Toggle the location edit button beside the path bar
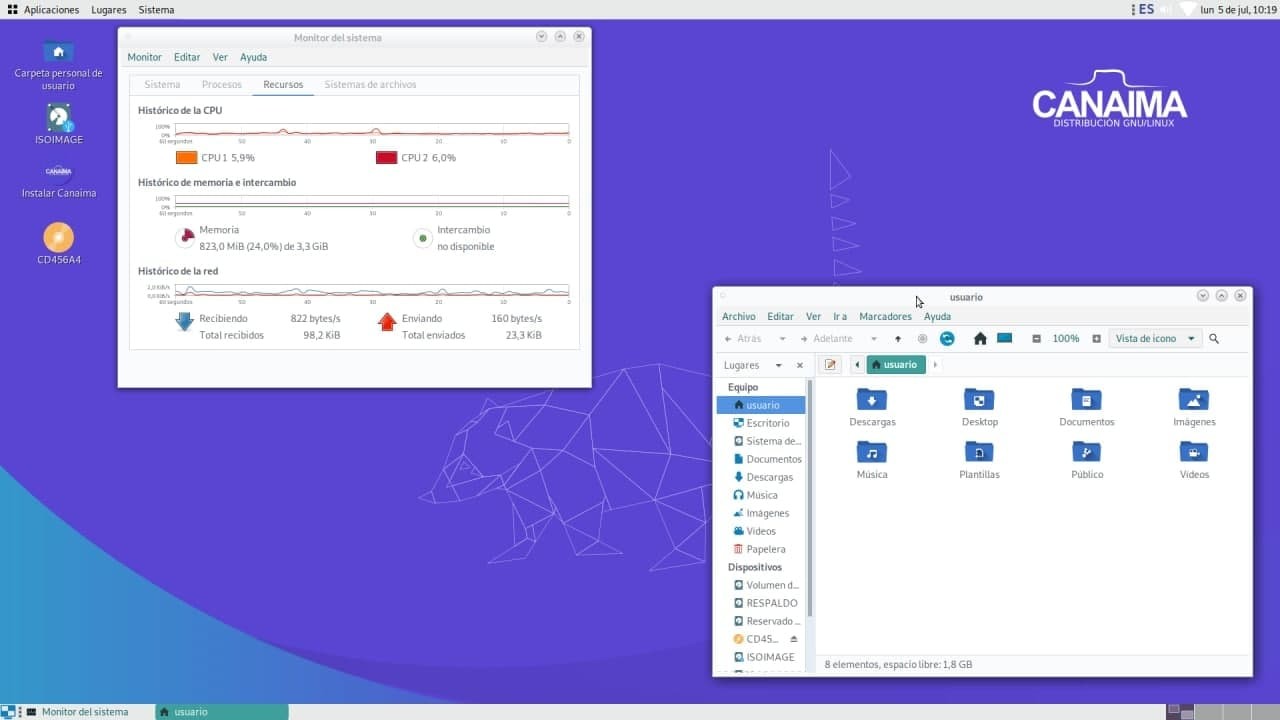The height and width of the screenshot is (720, 1280). (x=830, y=365)
